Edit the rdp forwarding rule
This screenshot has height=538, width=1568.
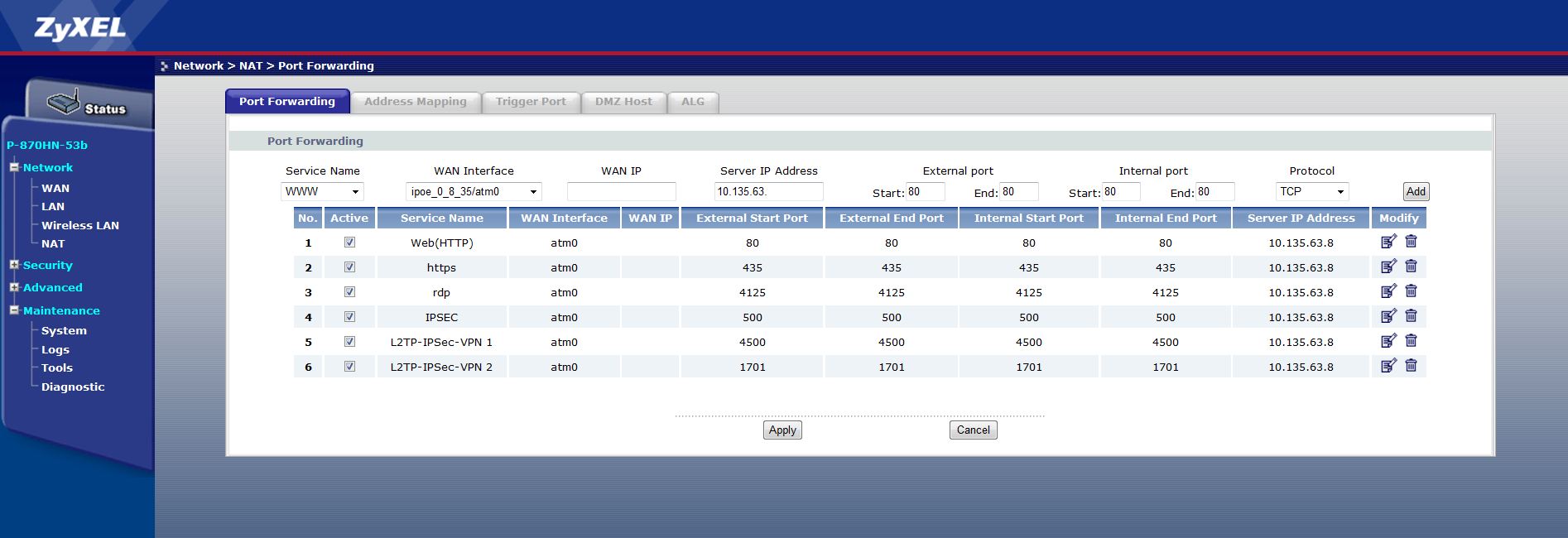[x=1388, y=291]
